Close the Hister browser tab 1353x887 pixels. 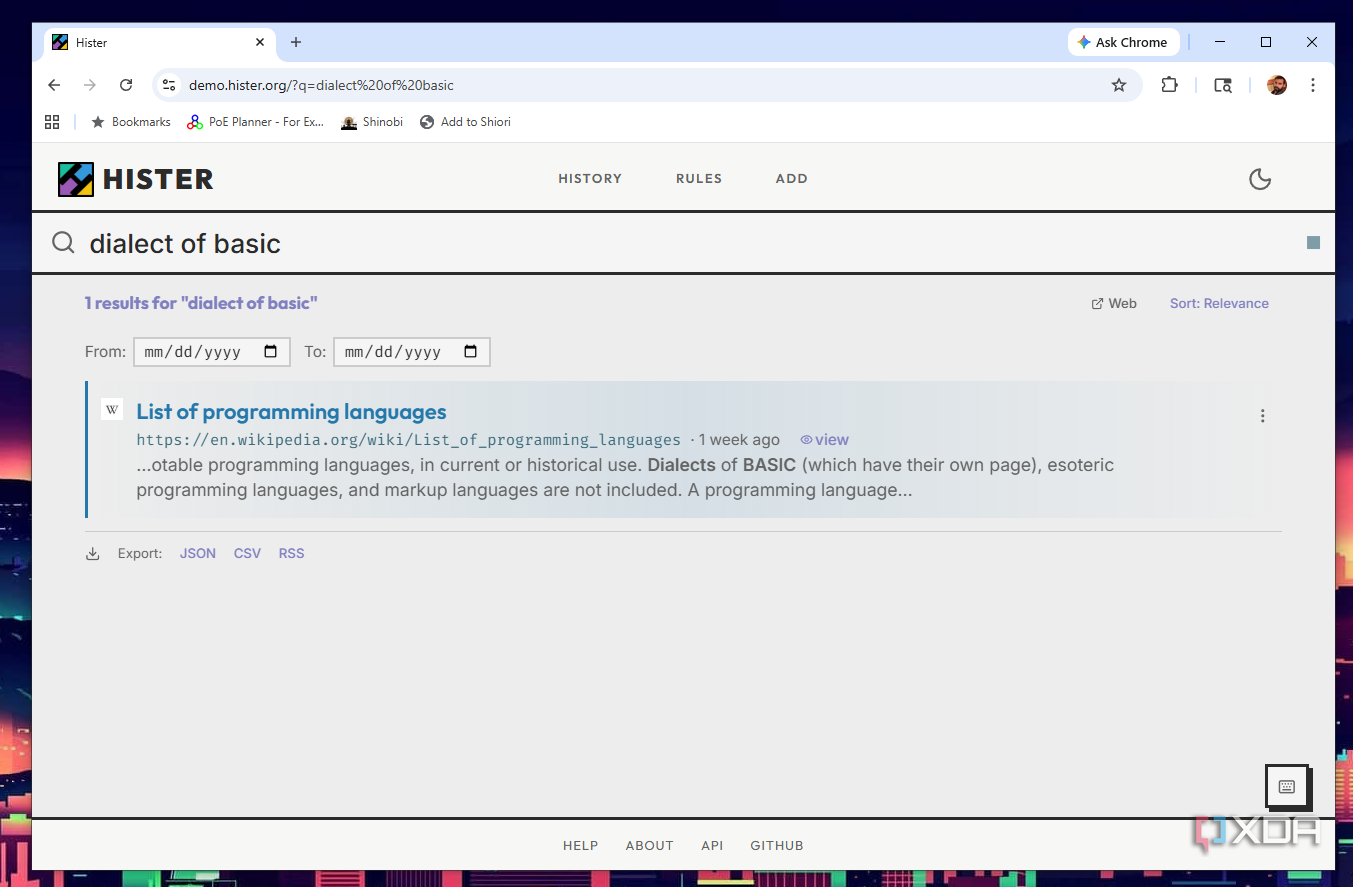coord(260,43)
